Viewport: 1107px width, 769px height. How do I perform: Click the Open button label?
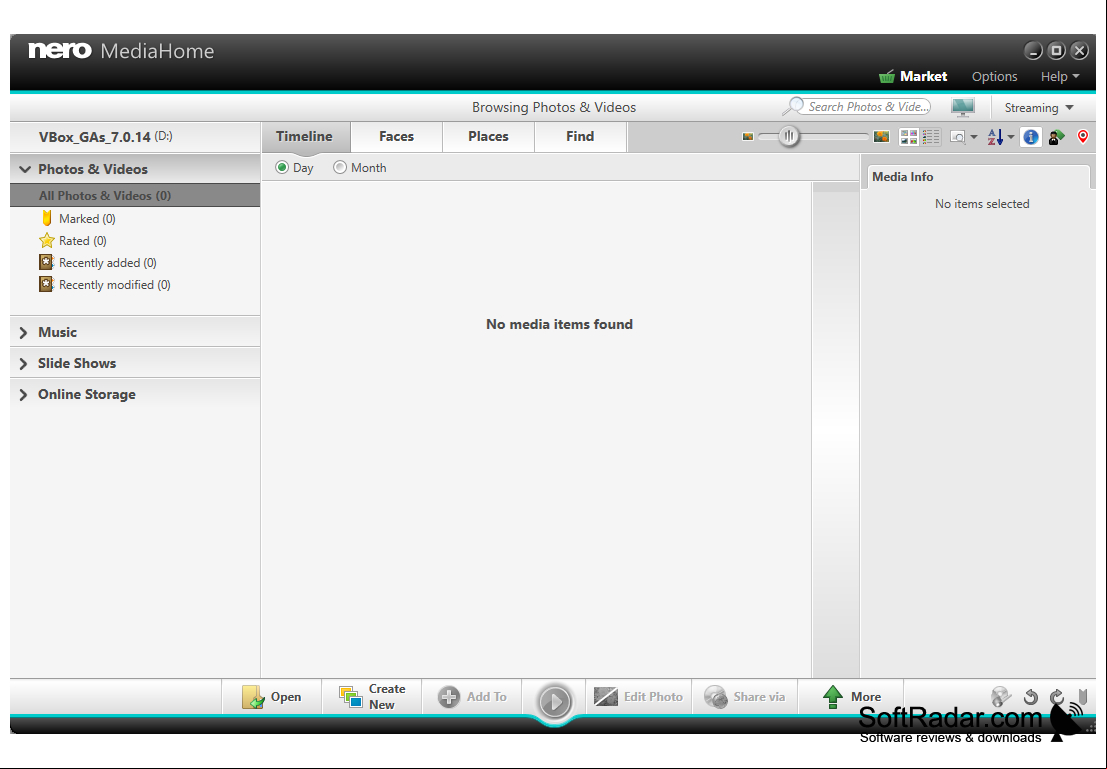pyautogui.click(x=286, y=697)
